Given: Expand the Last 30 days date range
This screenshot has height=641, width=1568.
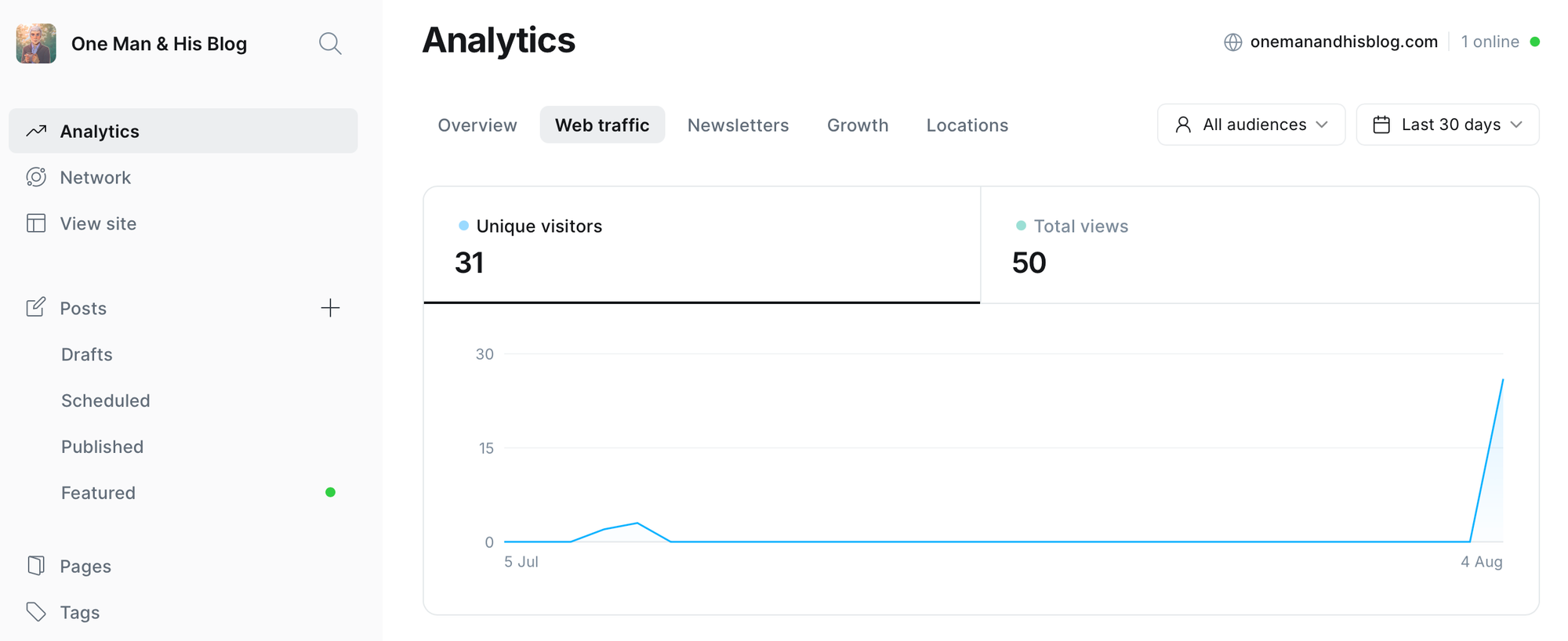Looking at the screenshot, I should [x=1447, y=125].
